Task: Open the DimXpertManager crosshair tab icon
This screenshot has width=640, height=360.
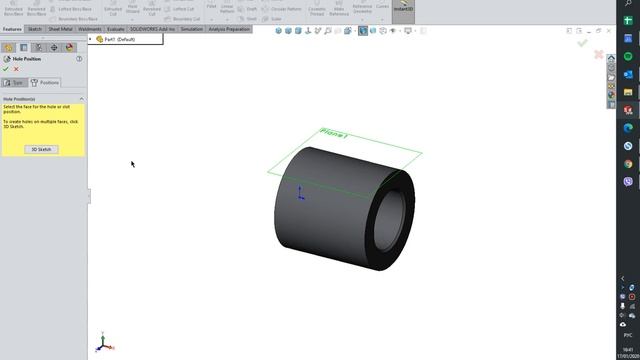Action: click(x=54, y=47)
